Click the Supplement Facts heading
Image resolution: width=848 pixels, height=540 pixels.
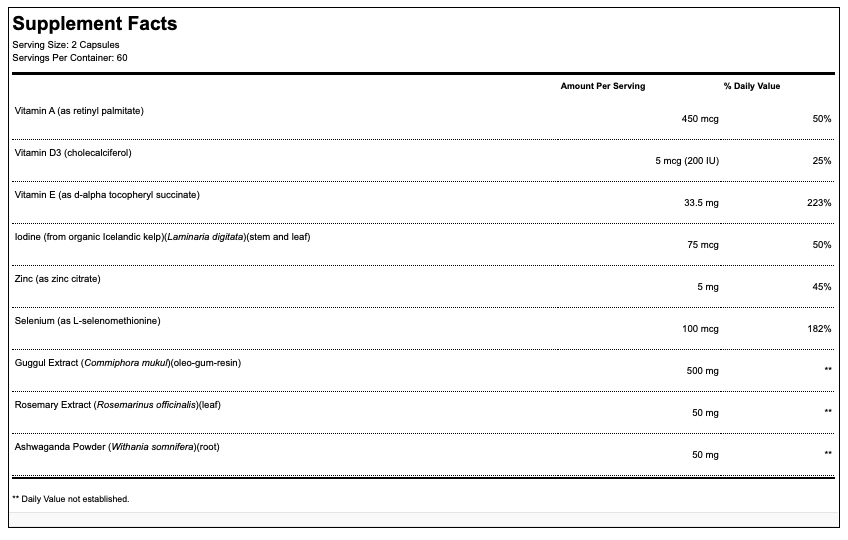click(95, 24)
